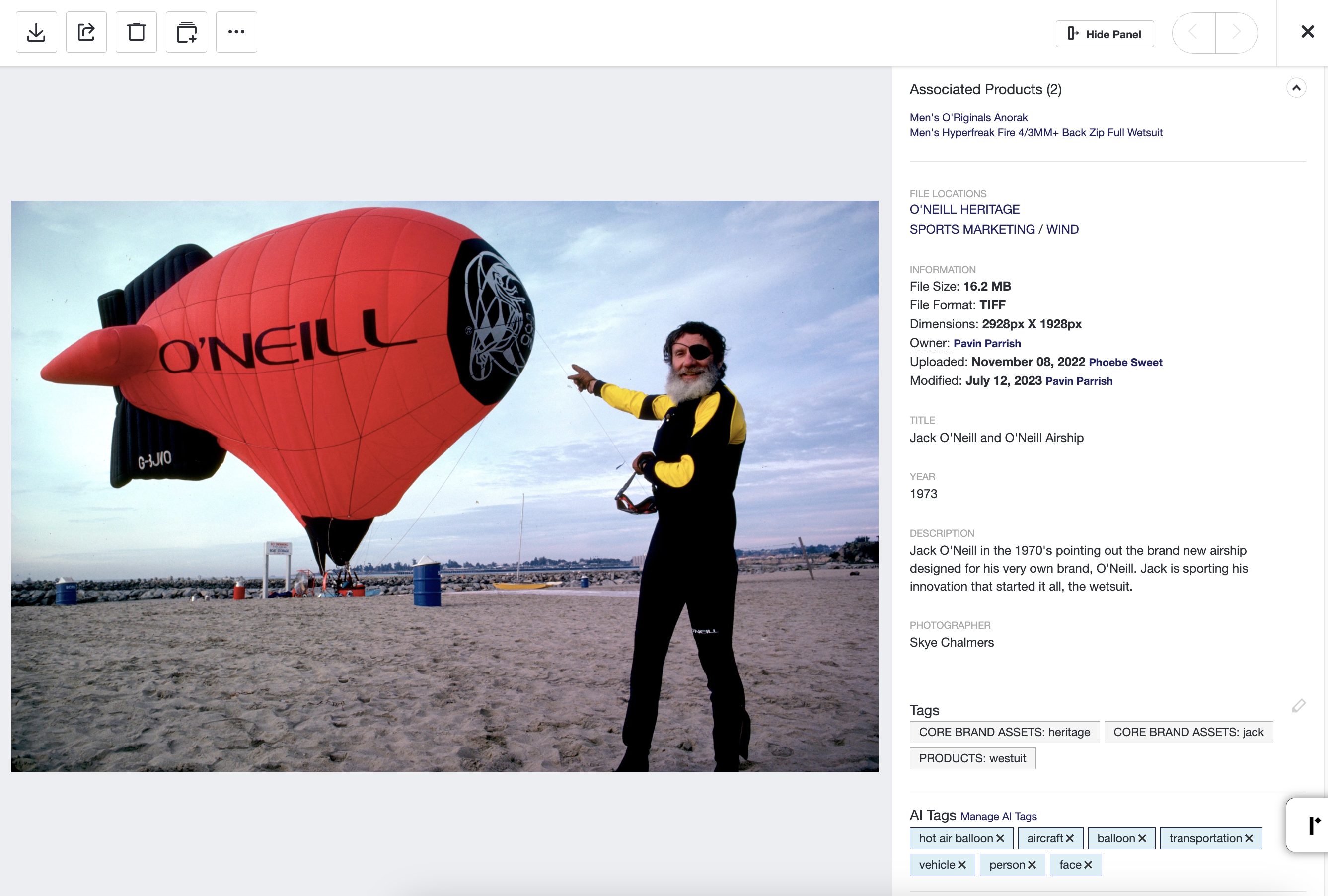Open SPORTS MARKETING / WIND location
The image size is (1328, 896).
tap(994, 230)
